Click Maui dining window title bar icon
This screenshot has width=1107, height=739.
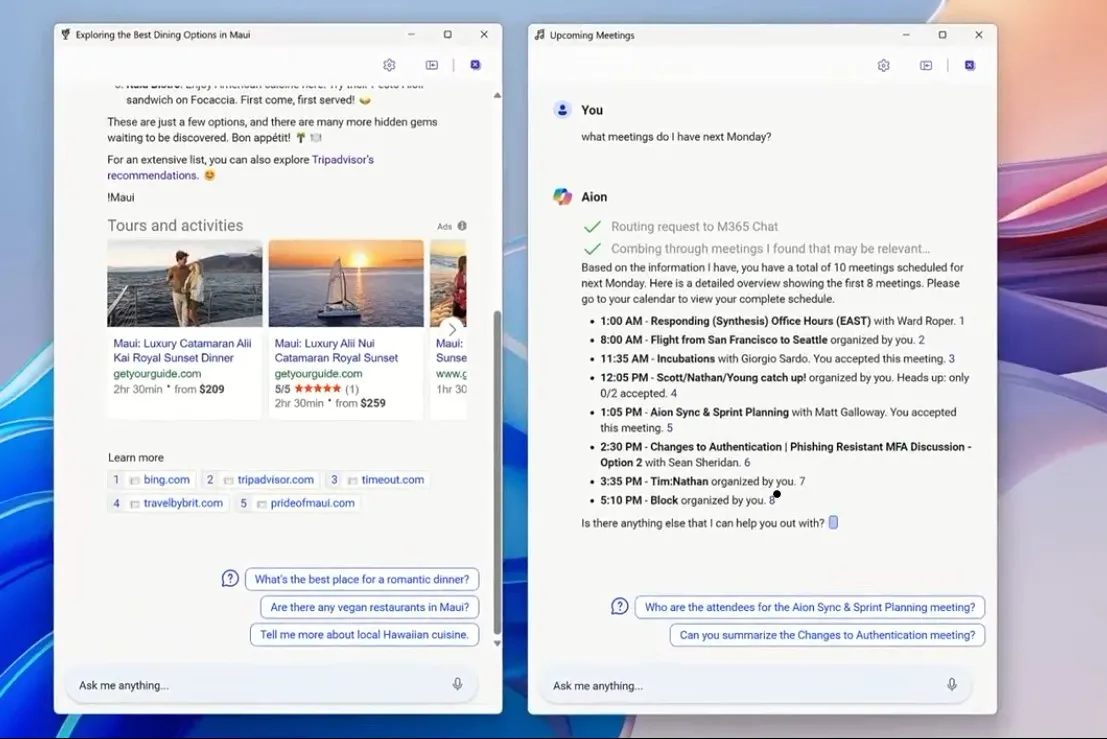pos(66,35)
